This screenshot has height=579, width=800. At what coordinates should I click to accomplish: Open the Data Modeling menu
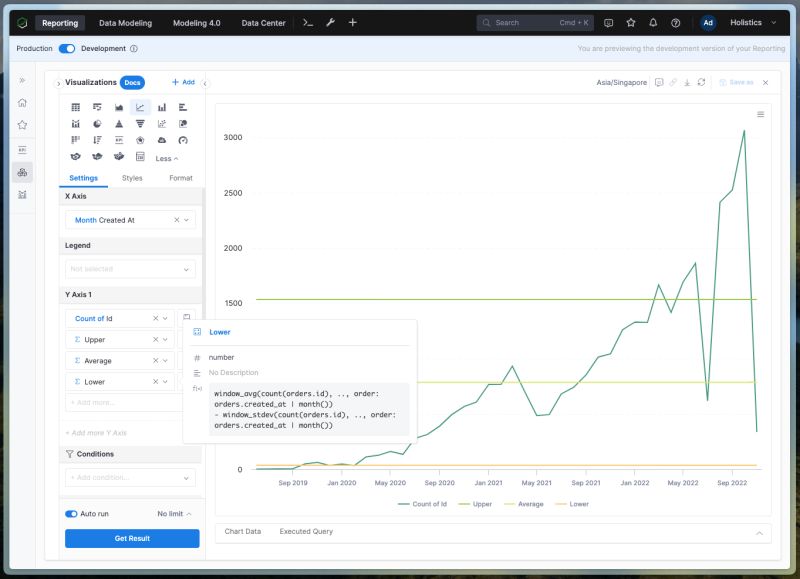[x=126, y=23]
